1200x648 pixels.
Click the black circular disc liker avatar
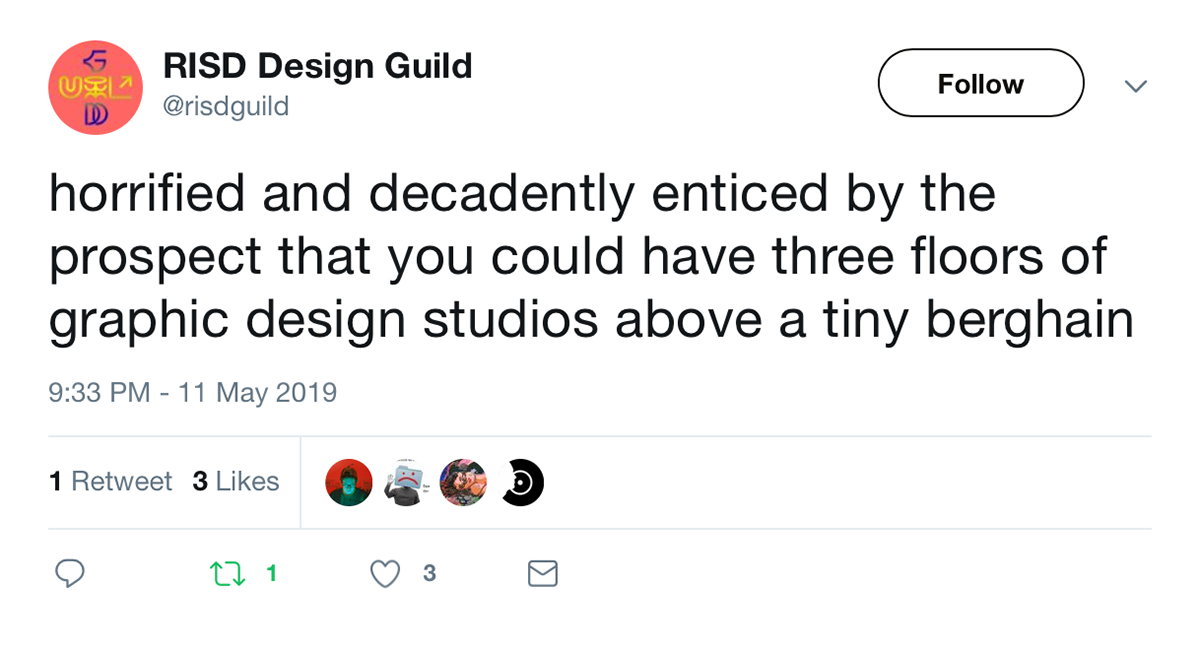point(521,482)
